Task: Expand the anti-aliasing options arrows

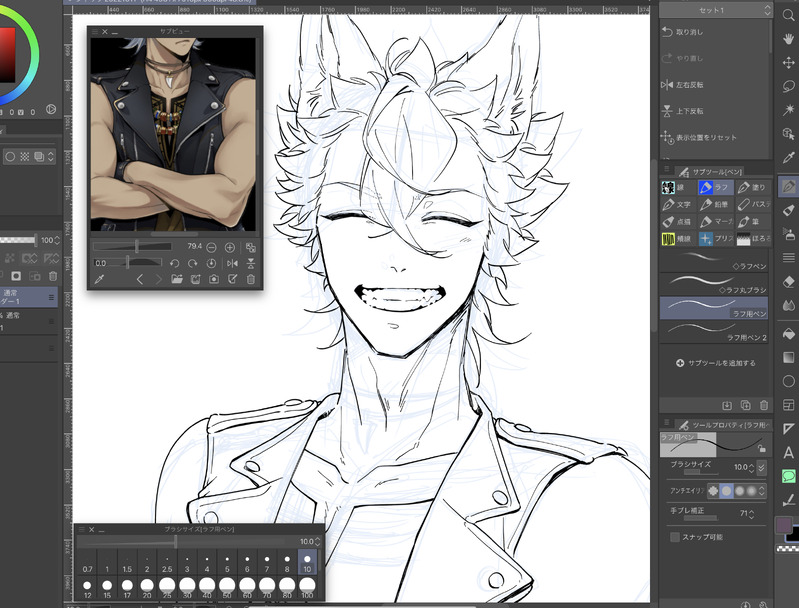Action: pos(762,491)
